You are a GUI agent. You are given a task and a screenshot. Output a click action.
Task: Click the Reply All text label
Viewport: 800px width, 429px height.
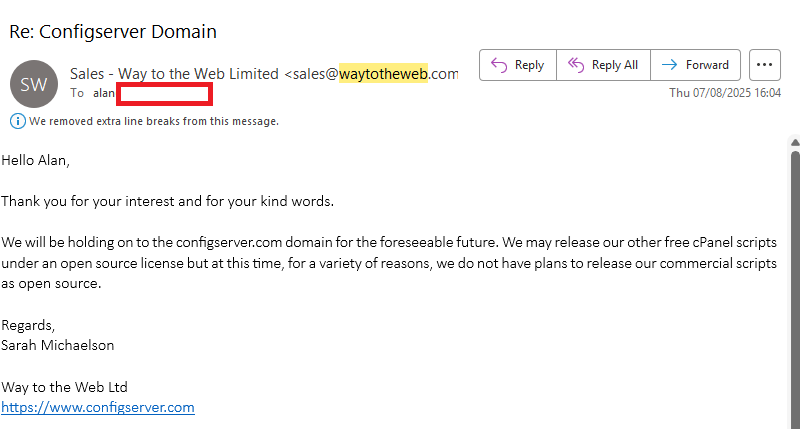(615, 65)
